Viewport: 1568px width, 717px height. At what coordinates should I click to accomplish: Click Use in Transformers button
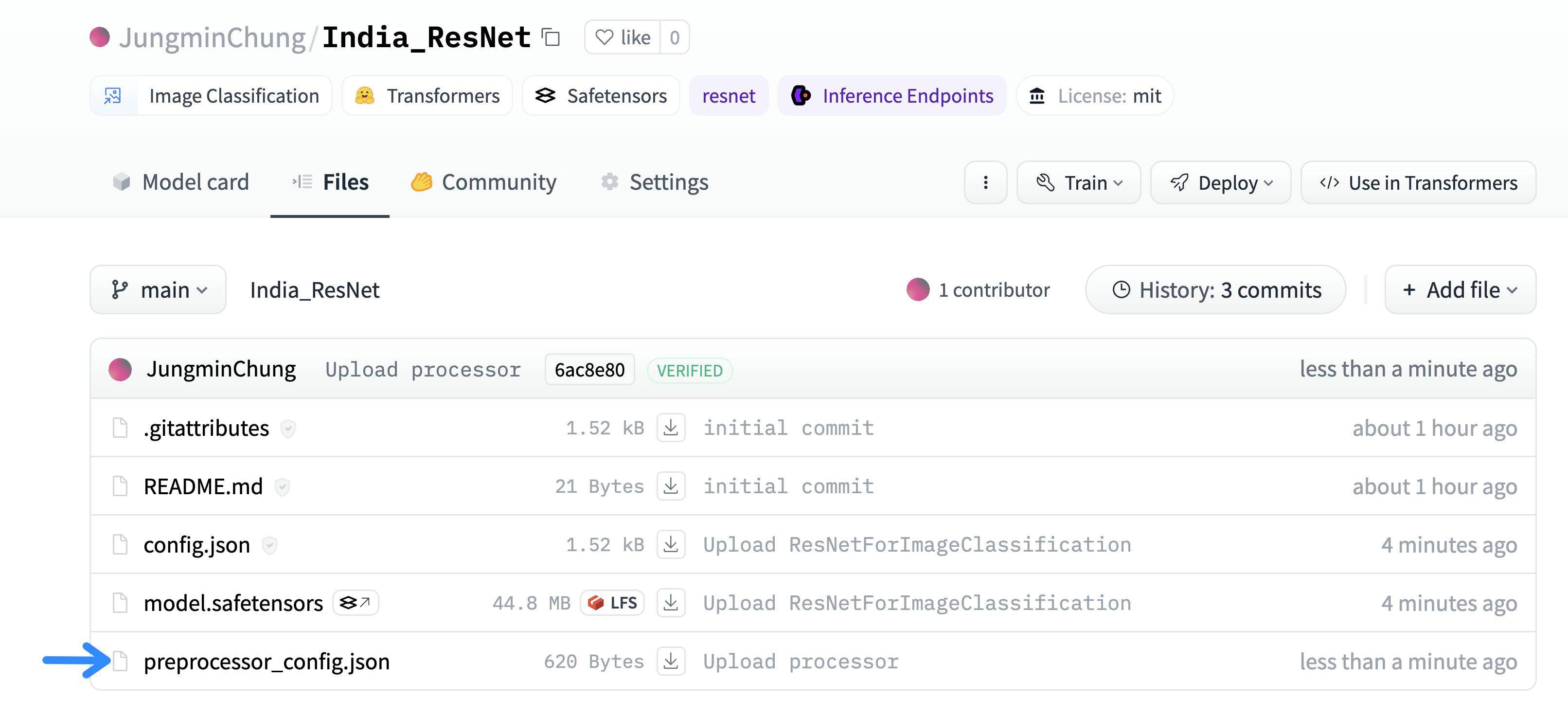coord(1418,182)
